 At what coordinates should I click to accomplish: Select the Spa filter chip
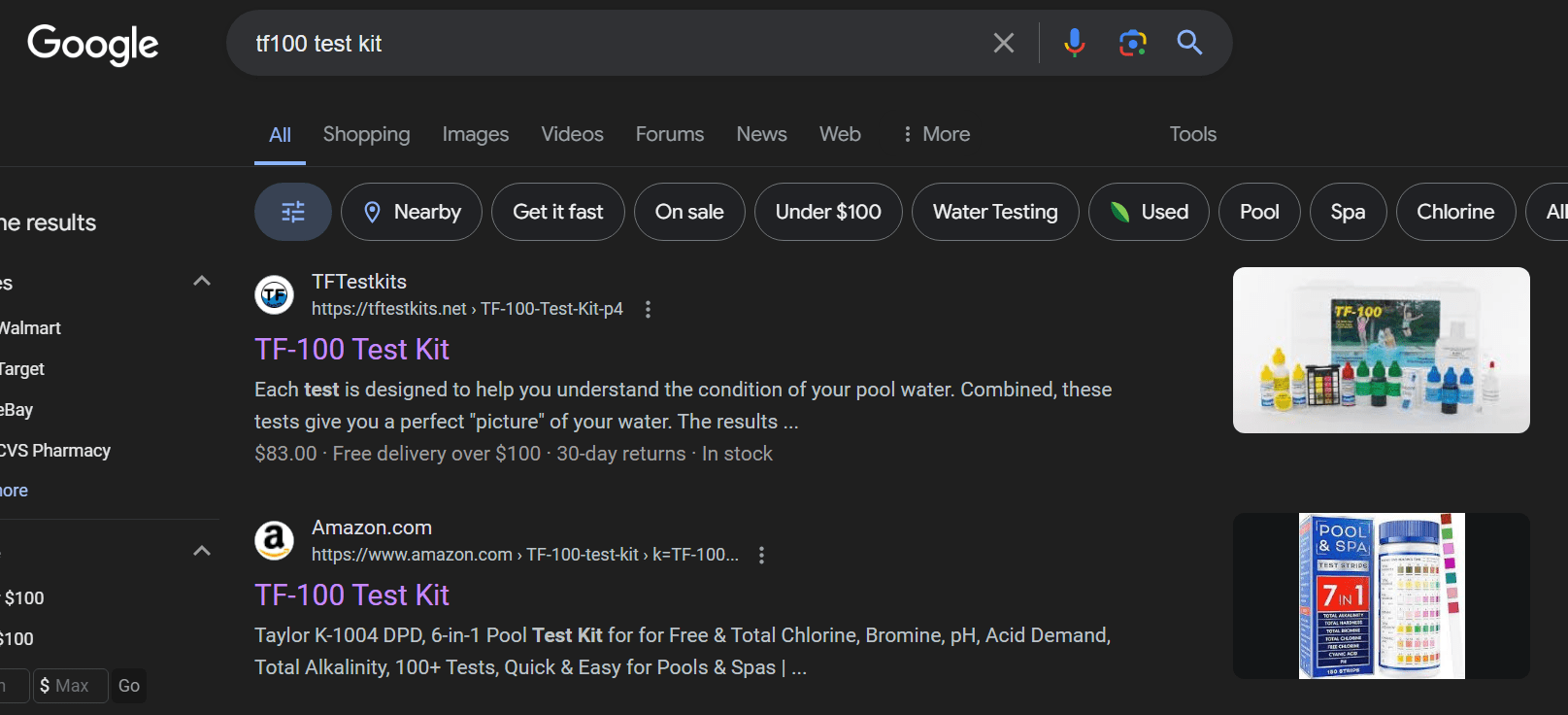point(1348,212)
